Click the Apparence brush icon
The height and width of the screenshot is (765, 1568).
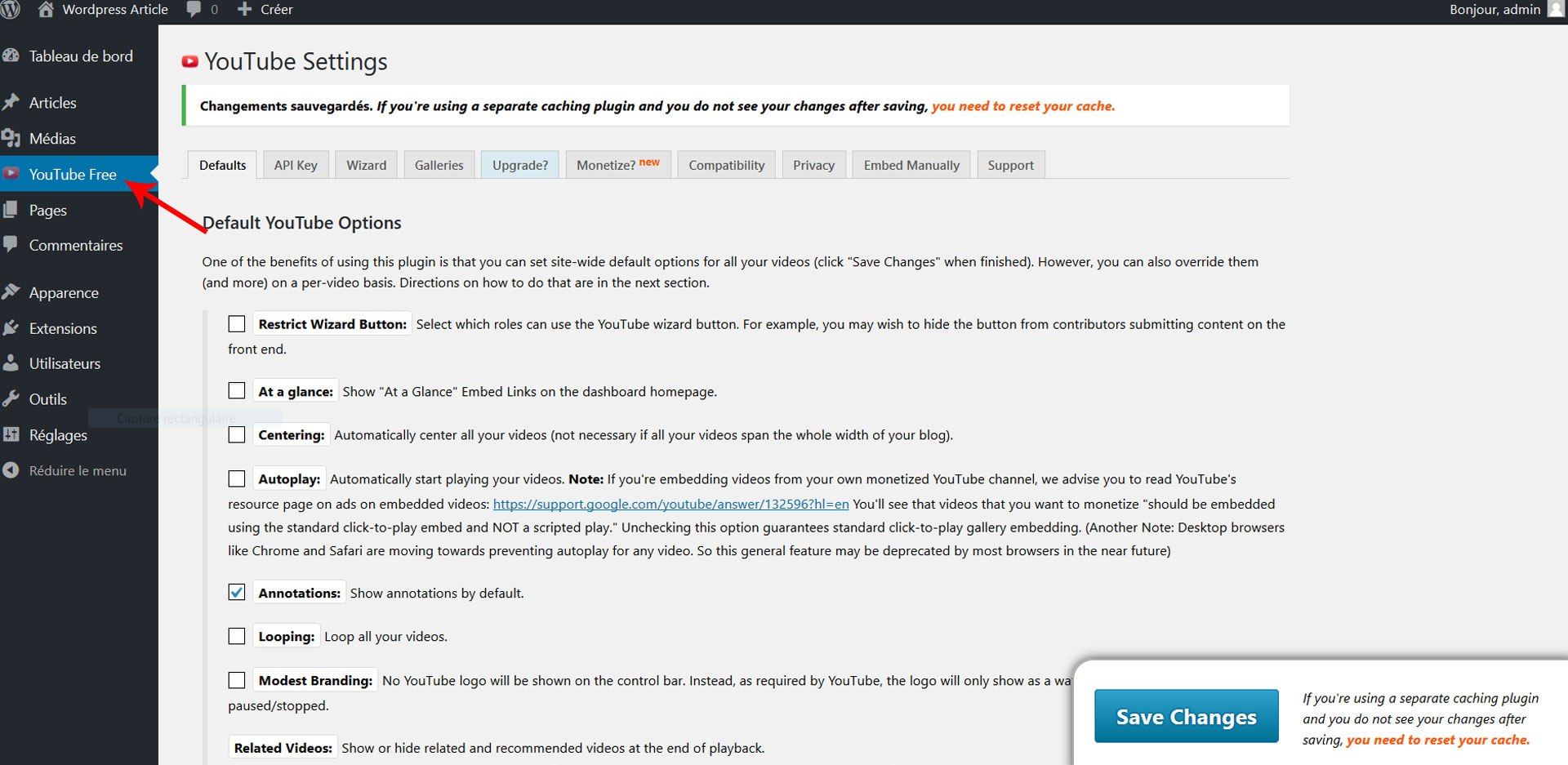[11, 291]
